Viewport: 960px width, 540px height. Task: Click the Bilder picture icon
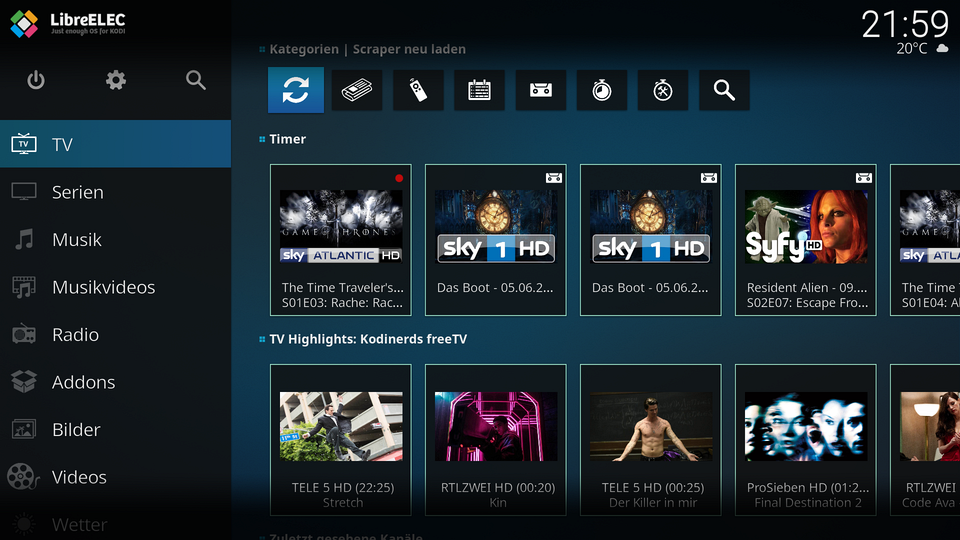coord(24,429)
